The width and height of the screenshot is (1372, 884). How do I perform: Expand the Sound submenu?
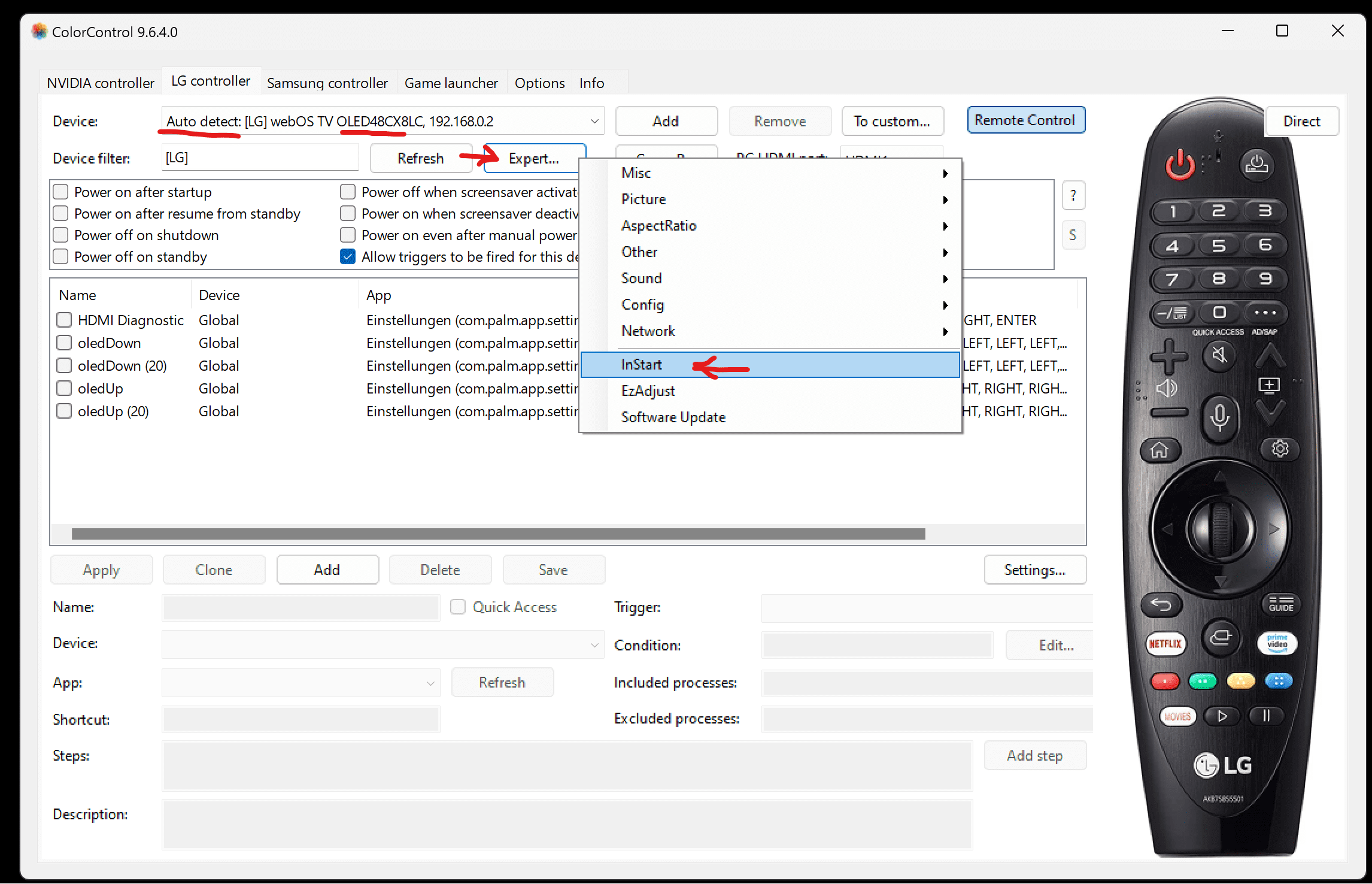click(770, 278)
